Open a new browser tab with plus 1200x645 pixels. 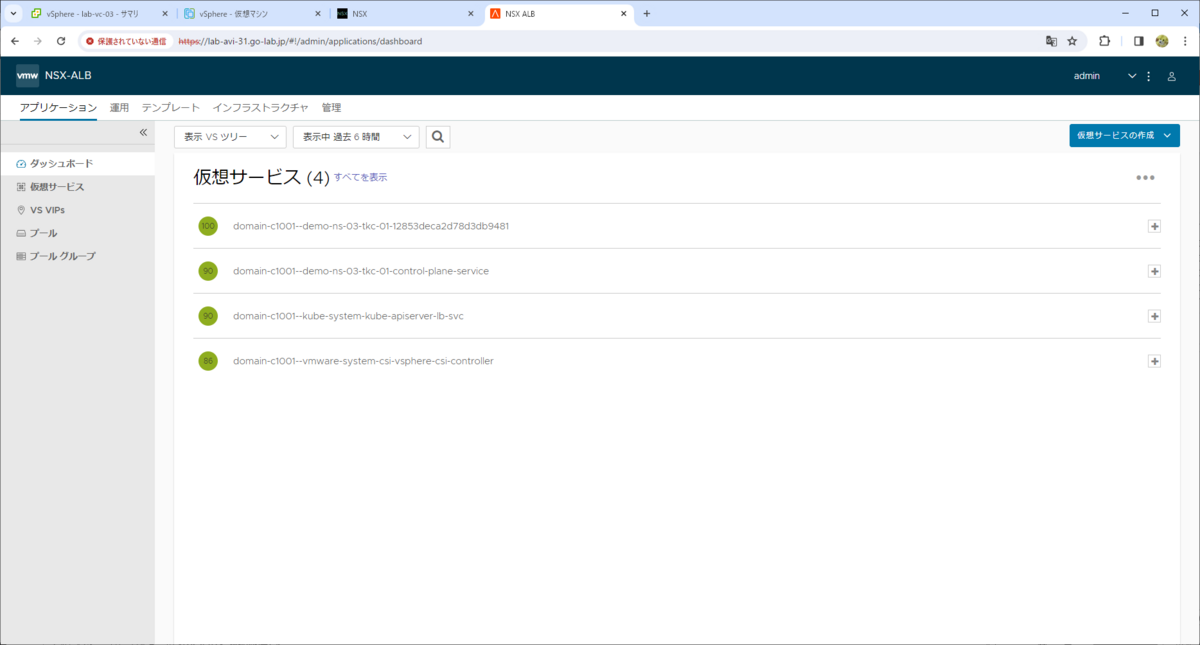click(647, 13)
